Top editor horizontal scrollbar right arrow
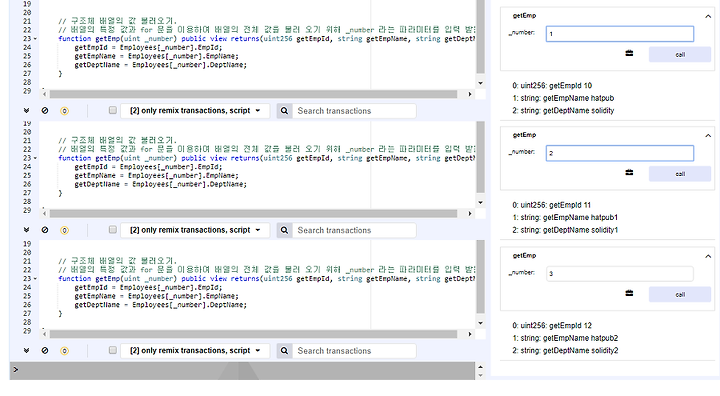The width and height of the screenshot is (720, 396). click(469, 94)
